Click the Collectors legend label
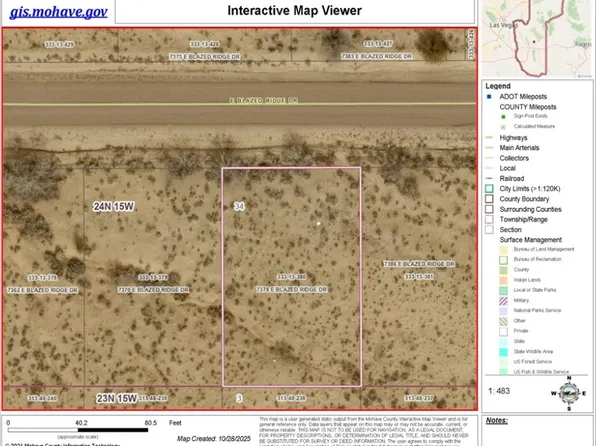This screenshot has width=596, height=446. [x=514, y=158]
